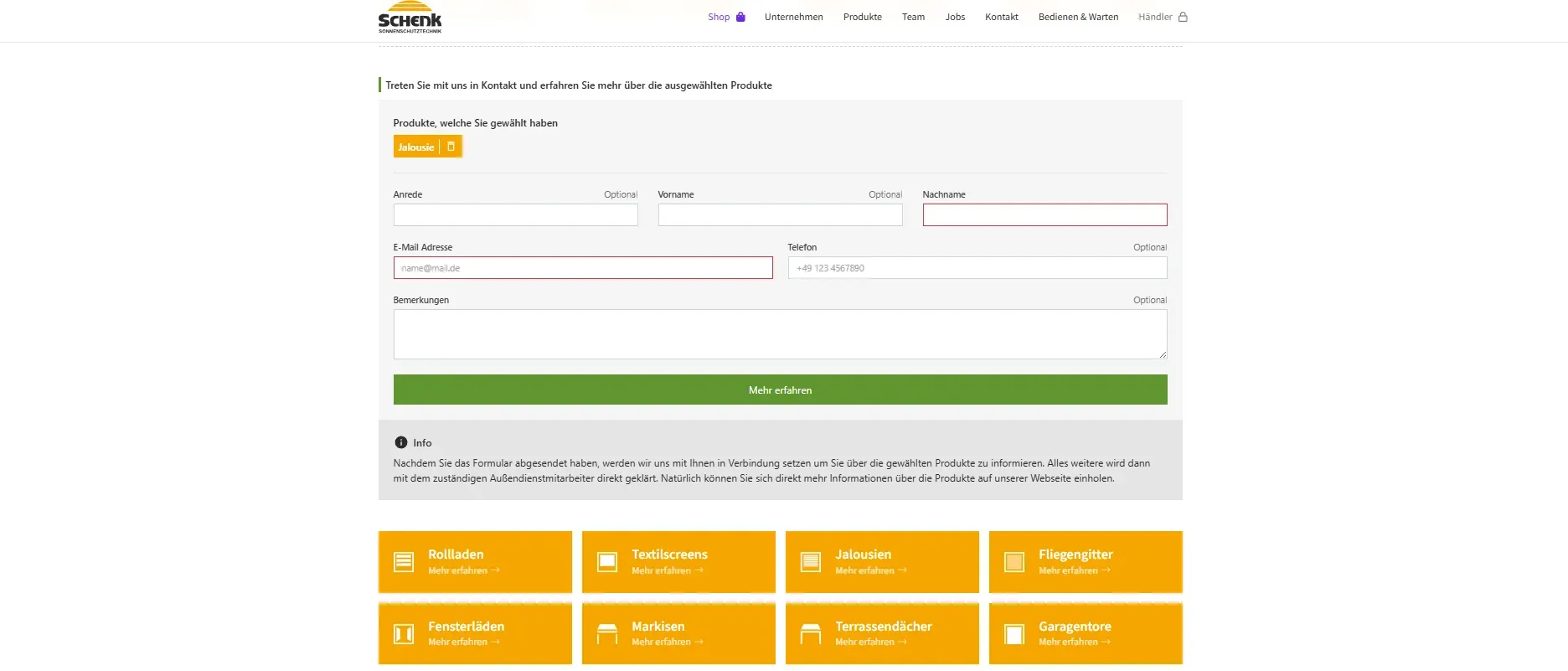The width and height of the screenshot is (1568, 671).
Task: Select the Markisen tile title
Action: 658,626
